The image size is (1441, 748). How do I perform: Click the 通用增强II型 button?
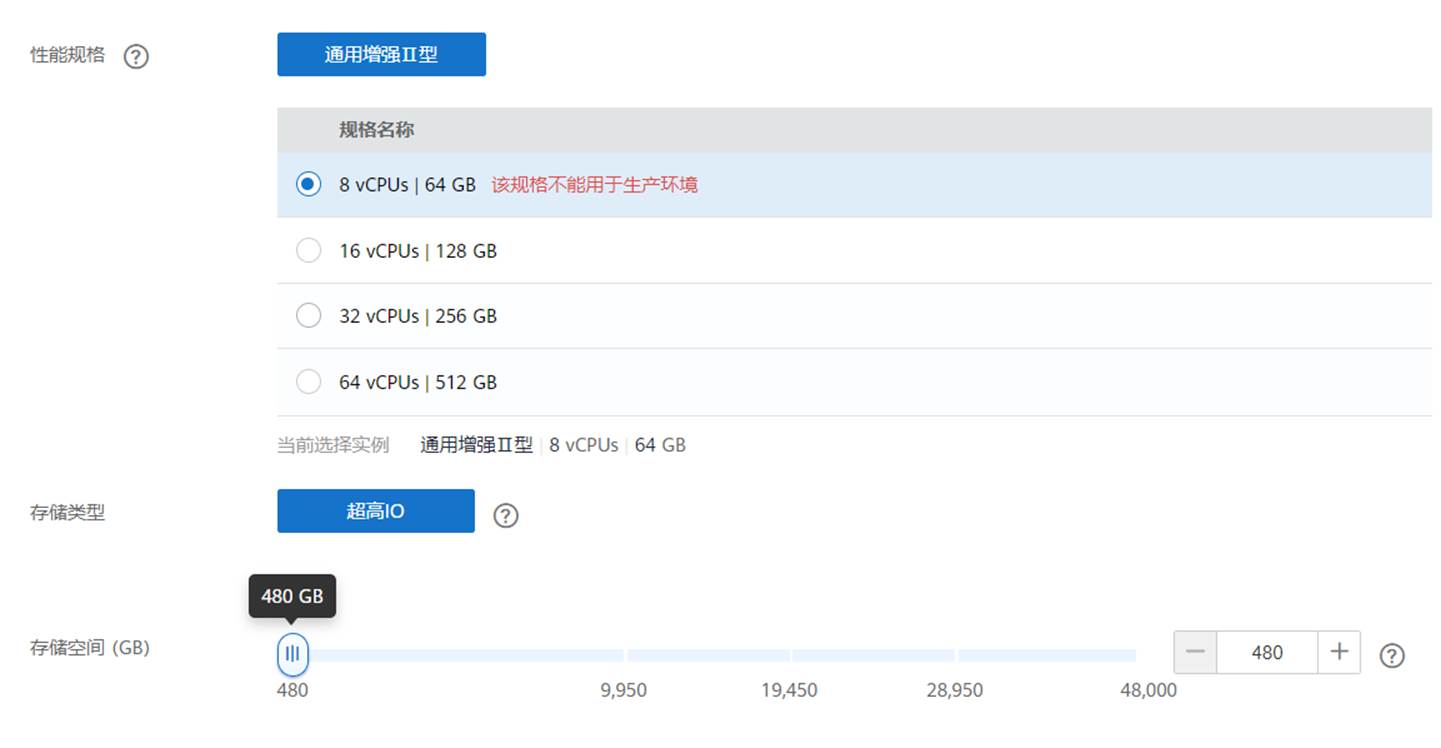[x=381, y=54]
